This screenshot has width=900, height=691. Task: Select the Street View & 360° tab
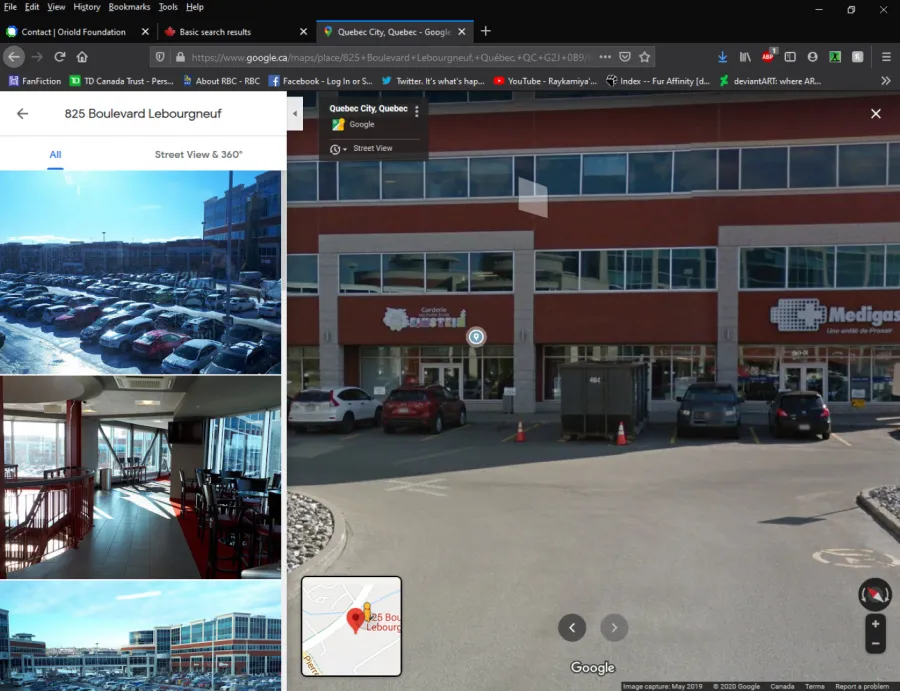click(199, 154)
